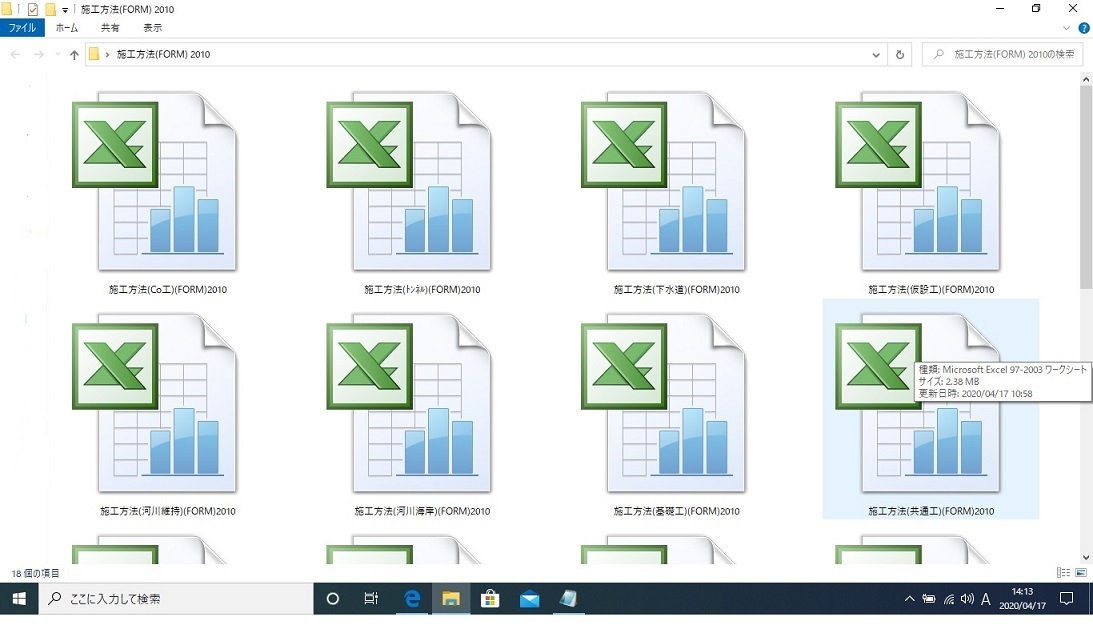The width and height of the screenshot is (1093, 637).
Task: Go forward with the forward arrow
Action: (x=39, y=54)
